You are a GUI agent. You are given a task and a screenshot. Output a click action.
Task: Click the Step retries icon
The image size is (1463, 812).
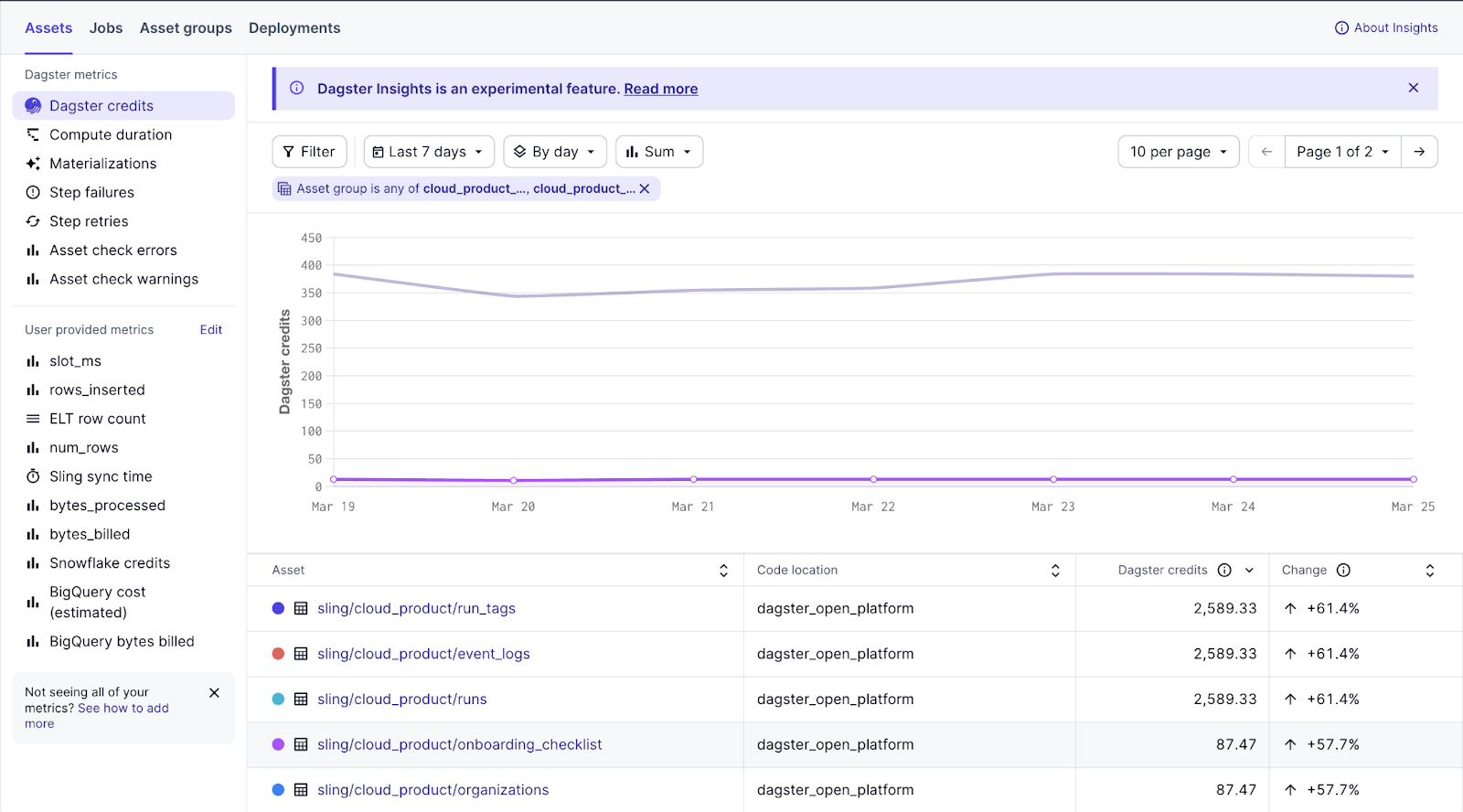coord(33,221)
